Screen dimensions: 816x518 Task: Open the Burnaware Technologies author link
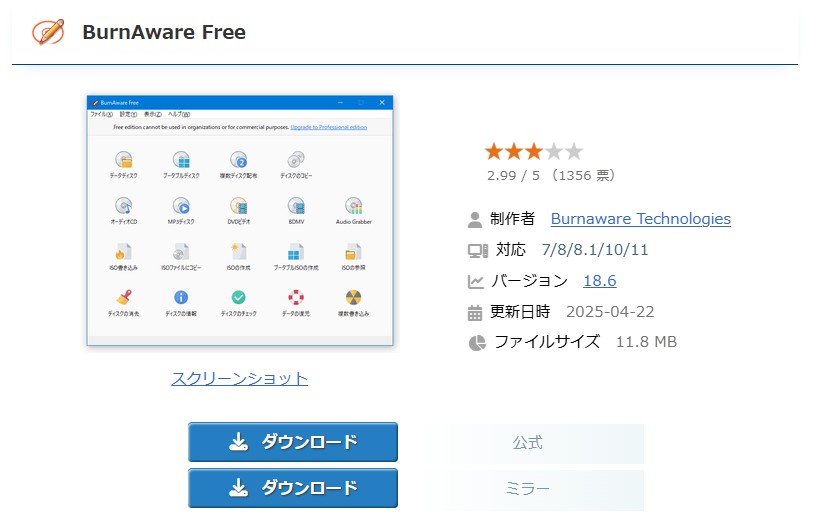pyautogui.click(x=641, y=219)
